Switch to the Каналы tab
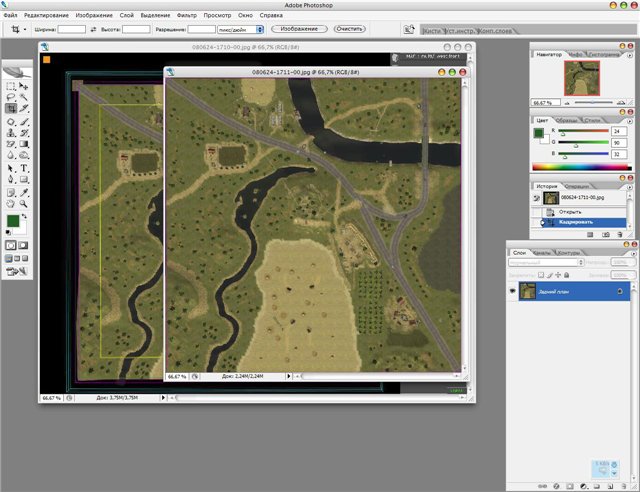 tap(542, 253)
